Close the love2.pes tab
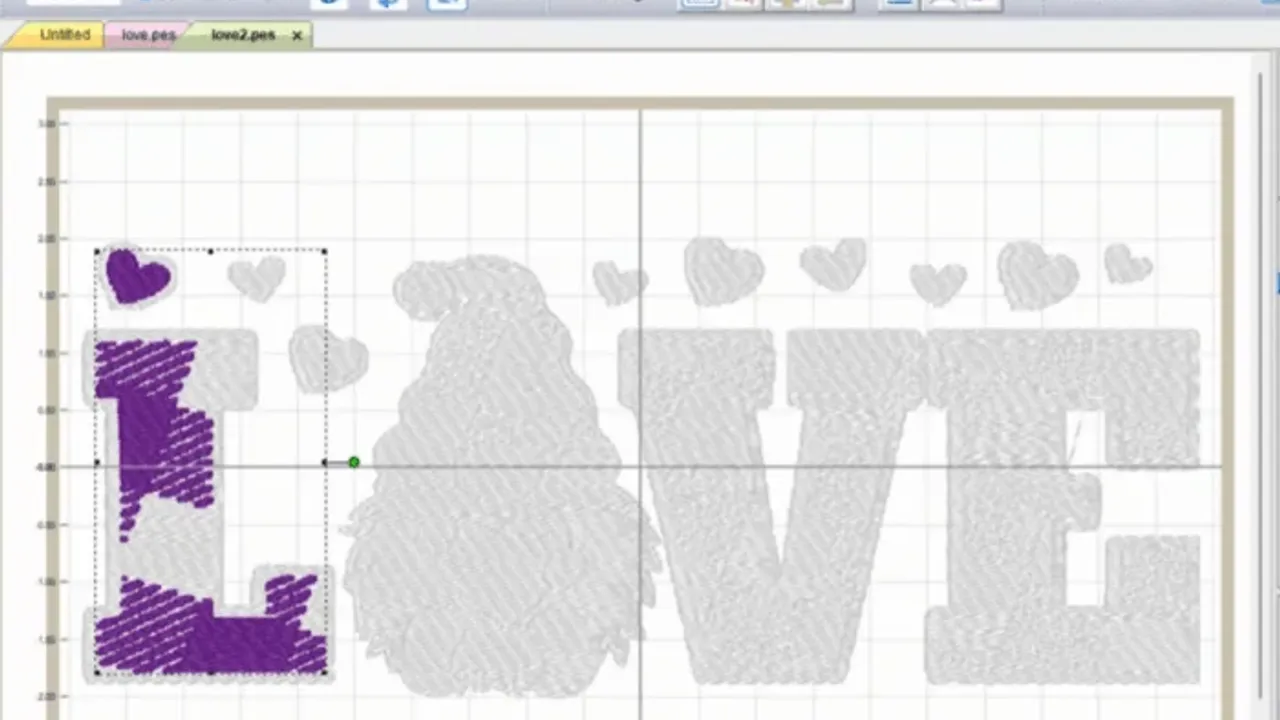The image size is (1280, 720). 297,35
